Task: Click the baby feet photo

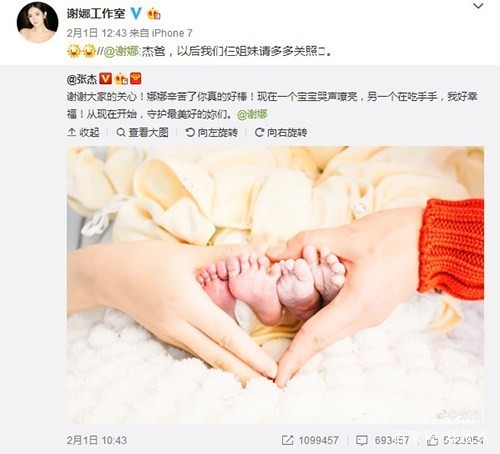Action: pyautogui.click(x=275, y=285)
